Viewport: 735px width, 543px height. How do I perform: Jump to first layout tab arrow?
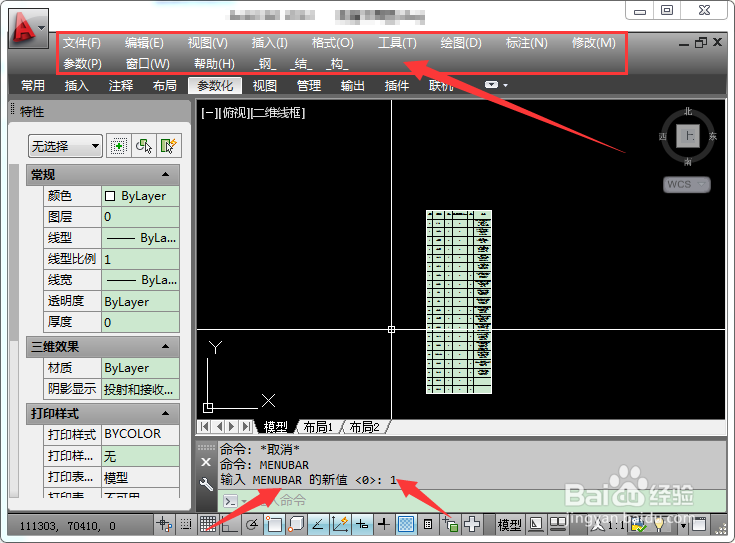click(x=204, y=427)
